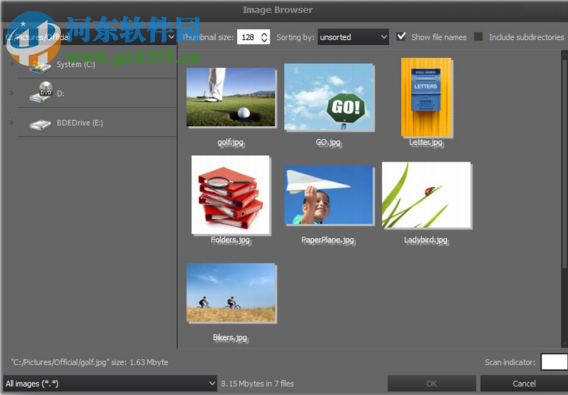Select the Bikers.jpg thumbnail
Screen dimensions: 568x395
231,293
